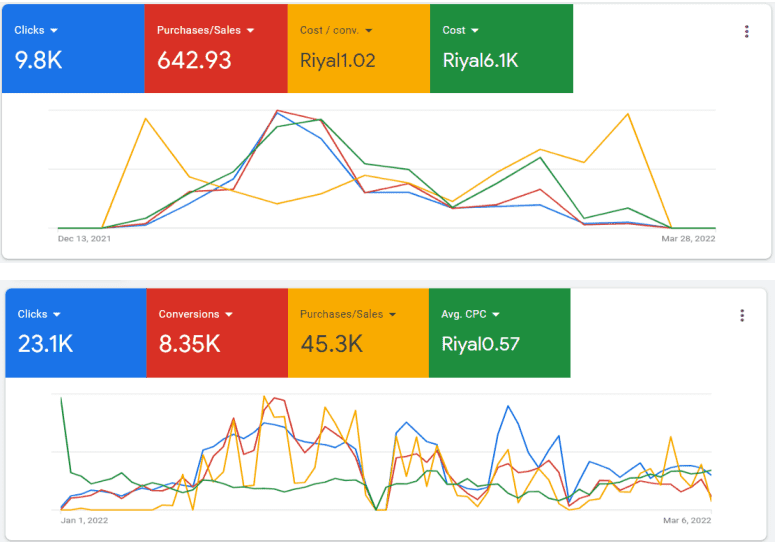Select the blue 23.1K Clicks tile
Image resolution: width=775 pixels, height=542 pixels.
pyautogui.click(x=76, y=333)
